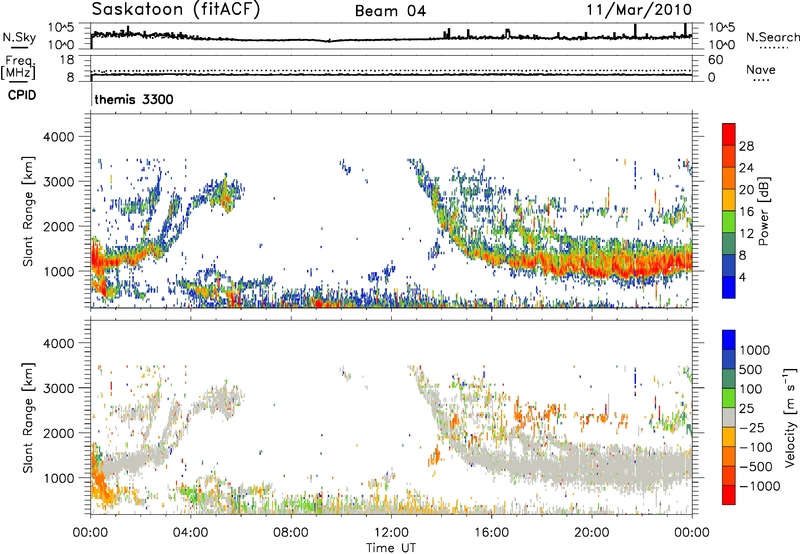Select the "2000" tick on power panel axis
The width and height of the screenshot is (800, 554).
[x=58, y=226]
